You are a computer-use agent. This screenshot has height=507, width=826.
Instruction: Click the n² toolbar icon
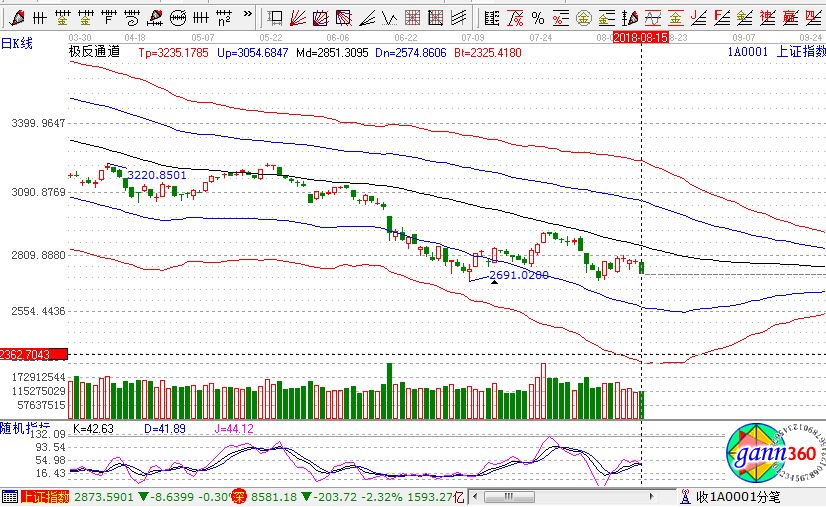224,18
